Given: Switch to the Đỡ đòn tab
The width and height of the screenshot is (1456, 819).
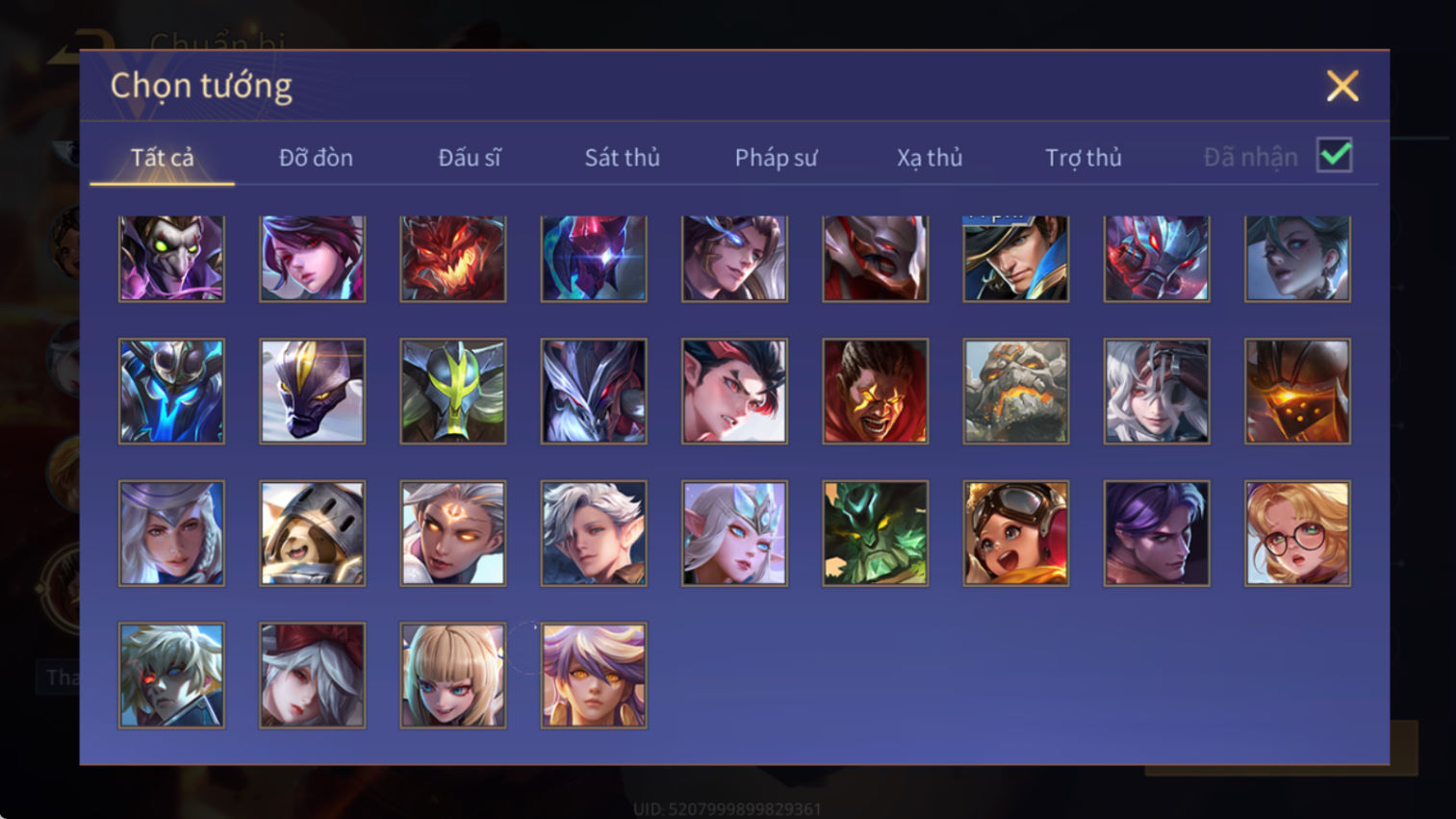Looking at the screenshot, I should (x=316, y=158).
